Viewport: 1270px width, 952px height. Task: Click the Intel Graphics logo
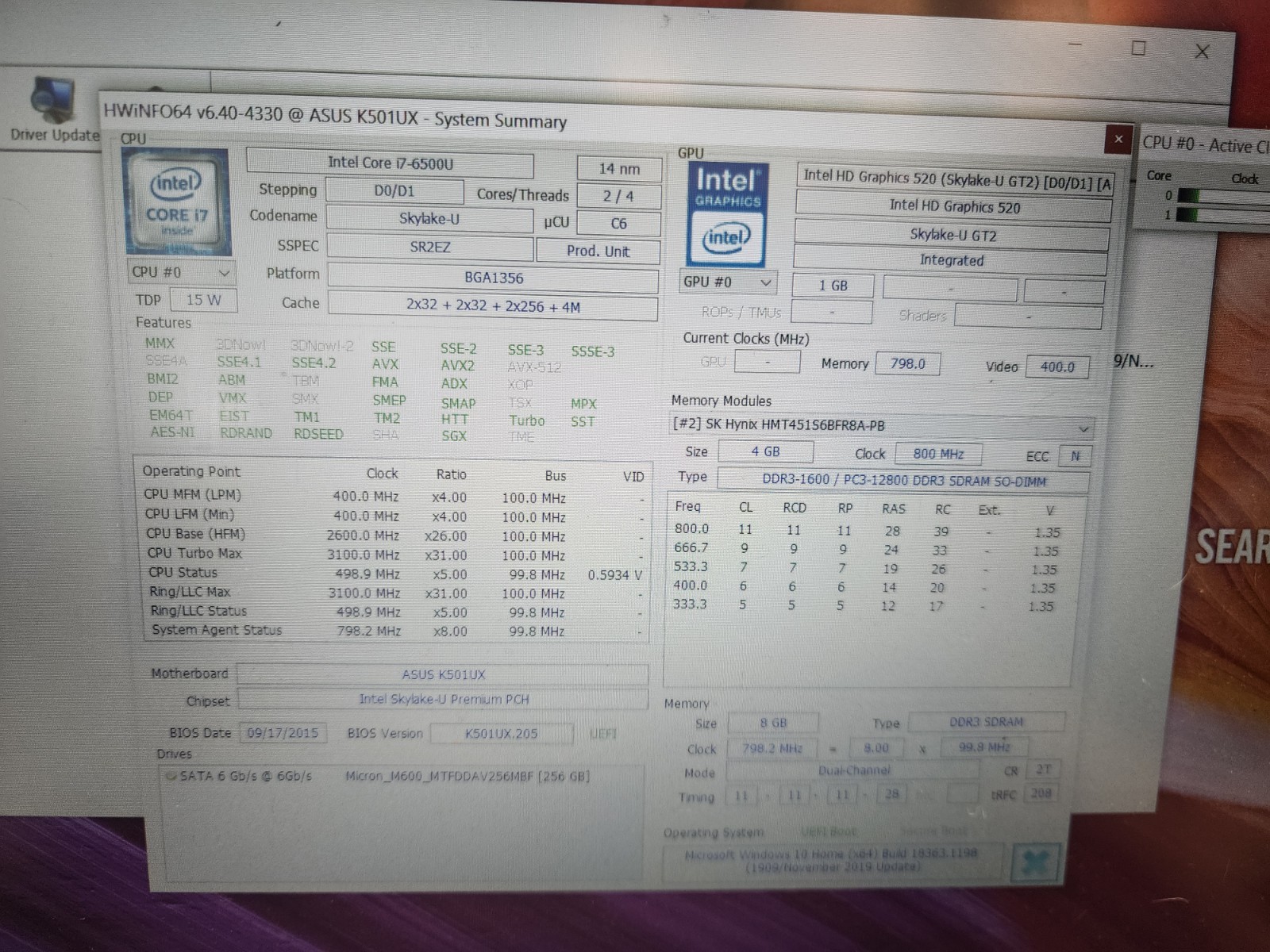727,213
